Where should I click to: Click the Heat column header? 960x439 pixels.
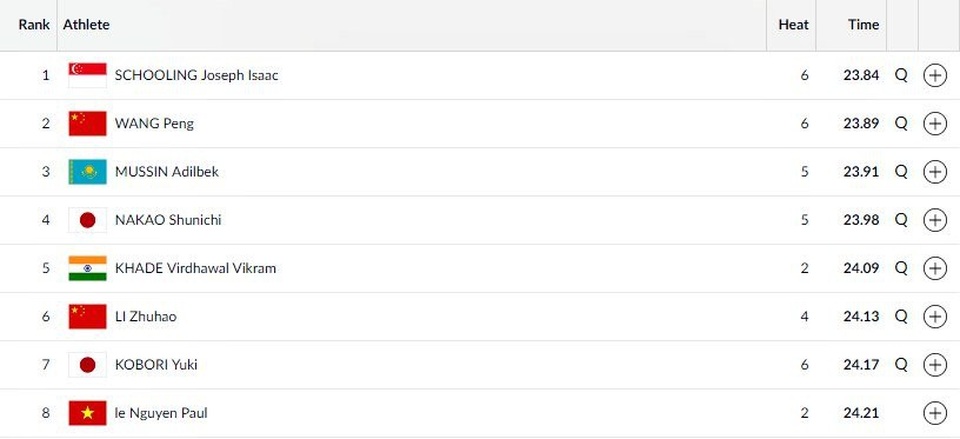793,24
